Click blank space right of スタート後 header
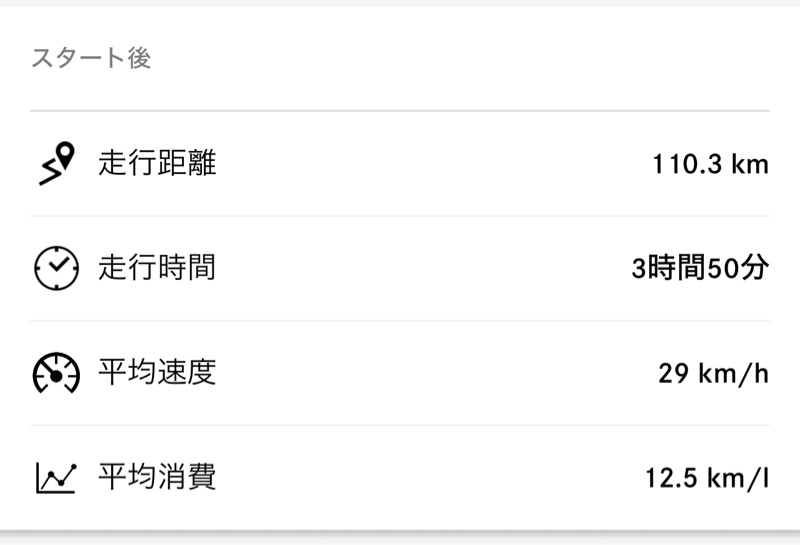The image size is (800, 545). click(459, 57)
